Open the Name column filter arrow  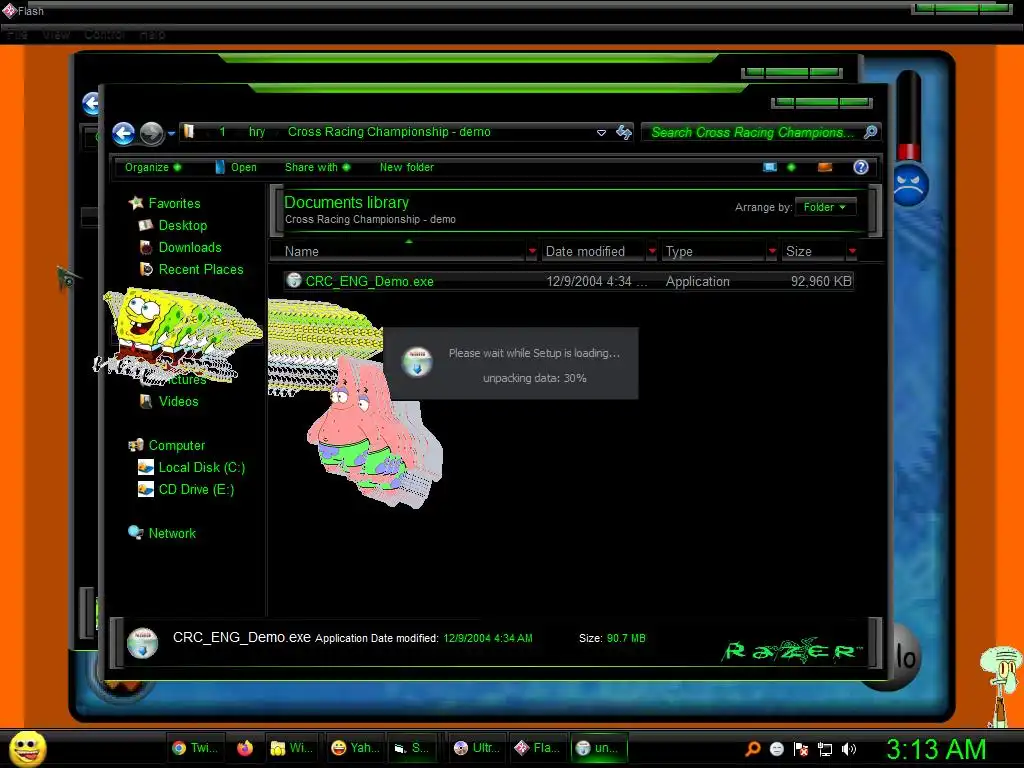click(x=532, y=251)
